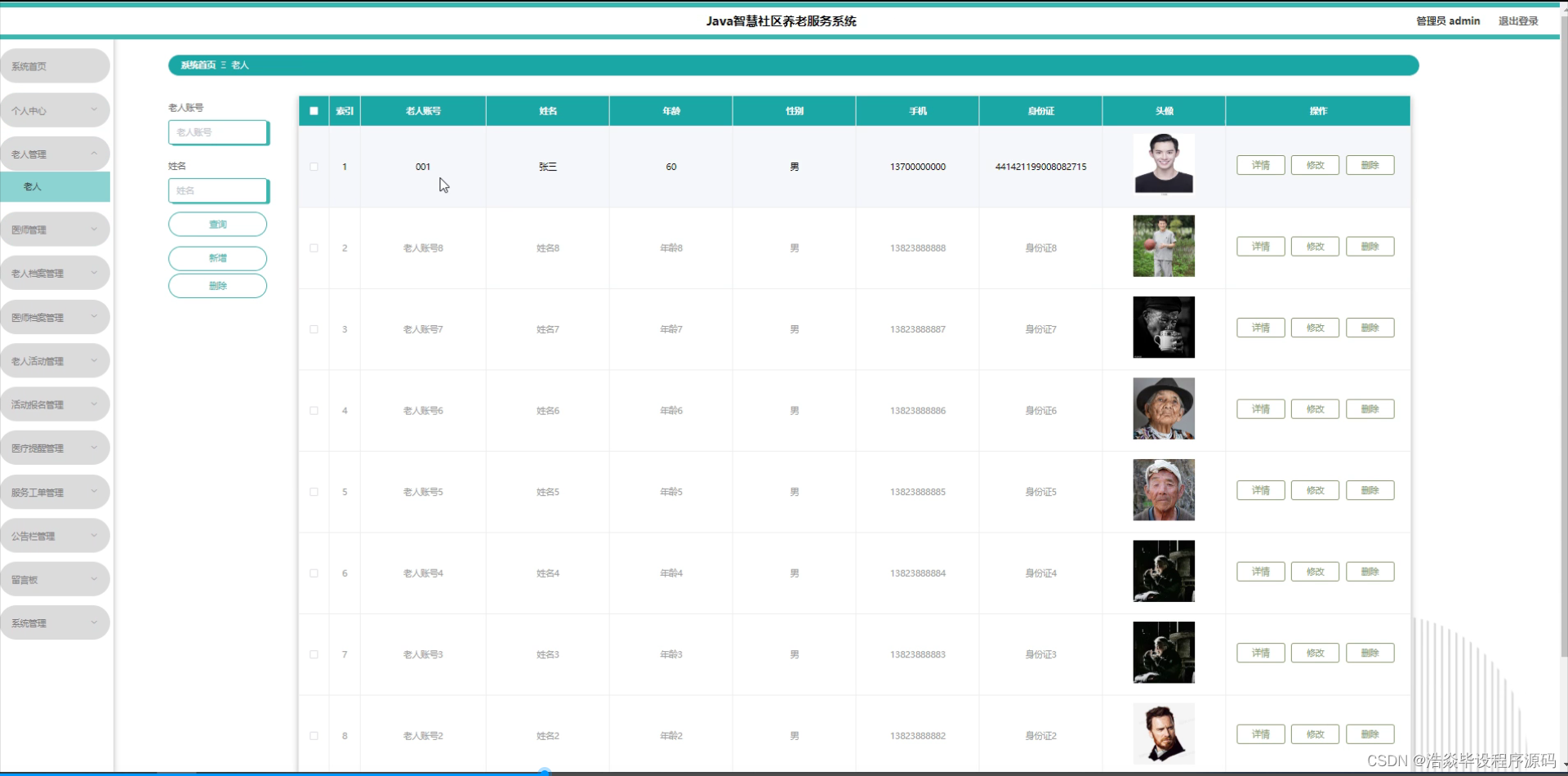The height and width of the screenshot is (776, 1568).
Task: Open the 公告栏管理 sidebar menu
Action: click(x=55, y=536)
